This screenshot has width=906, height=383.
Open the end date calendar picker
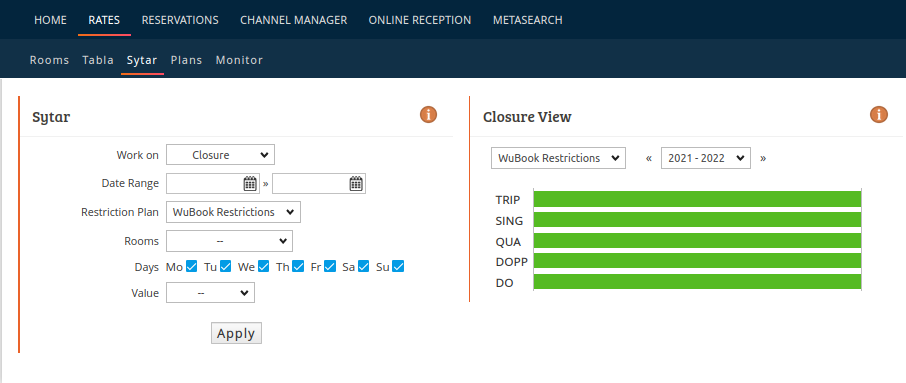click(356, 184)
